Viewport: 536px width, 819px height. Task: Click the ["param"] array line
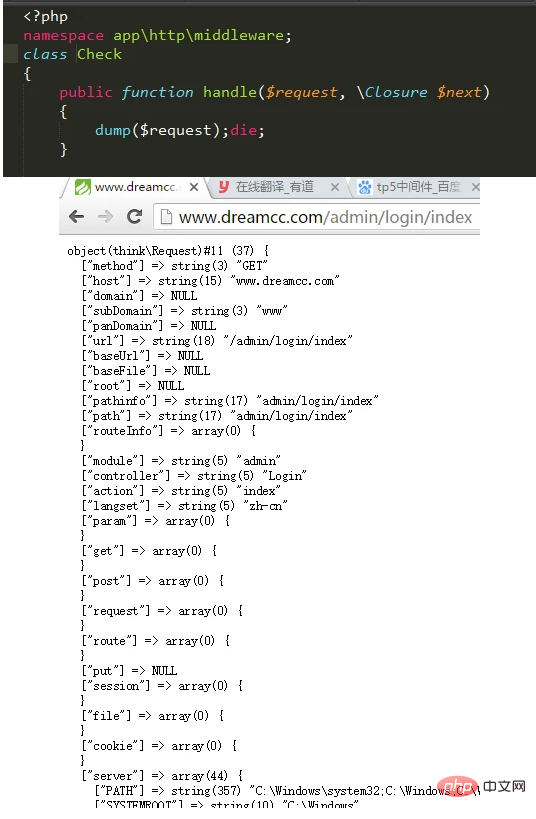coord(156,521)
